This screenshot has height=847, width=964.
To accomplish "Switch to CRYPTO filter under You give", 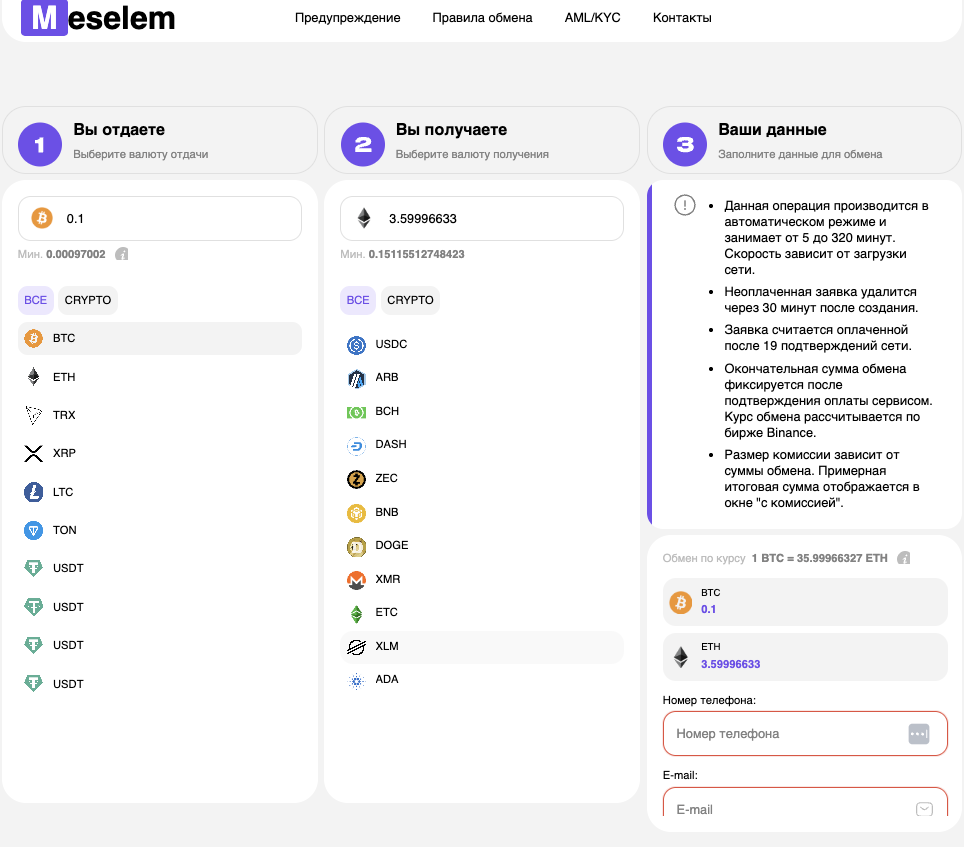I will pos(88,300).
